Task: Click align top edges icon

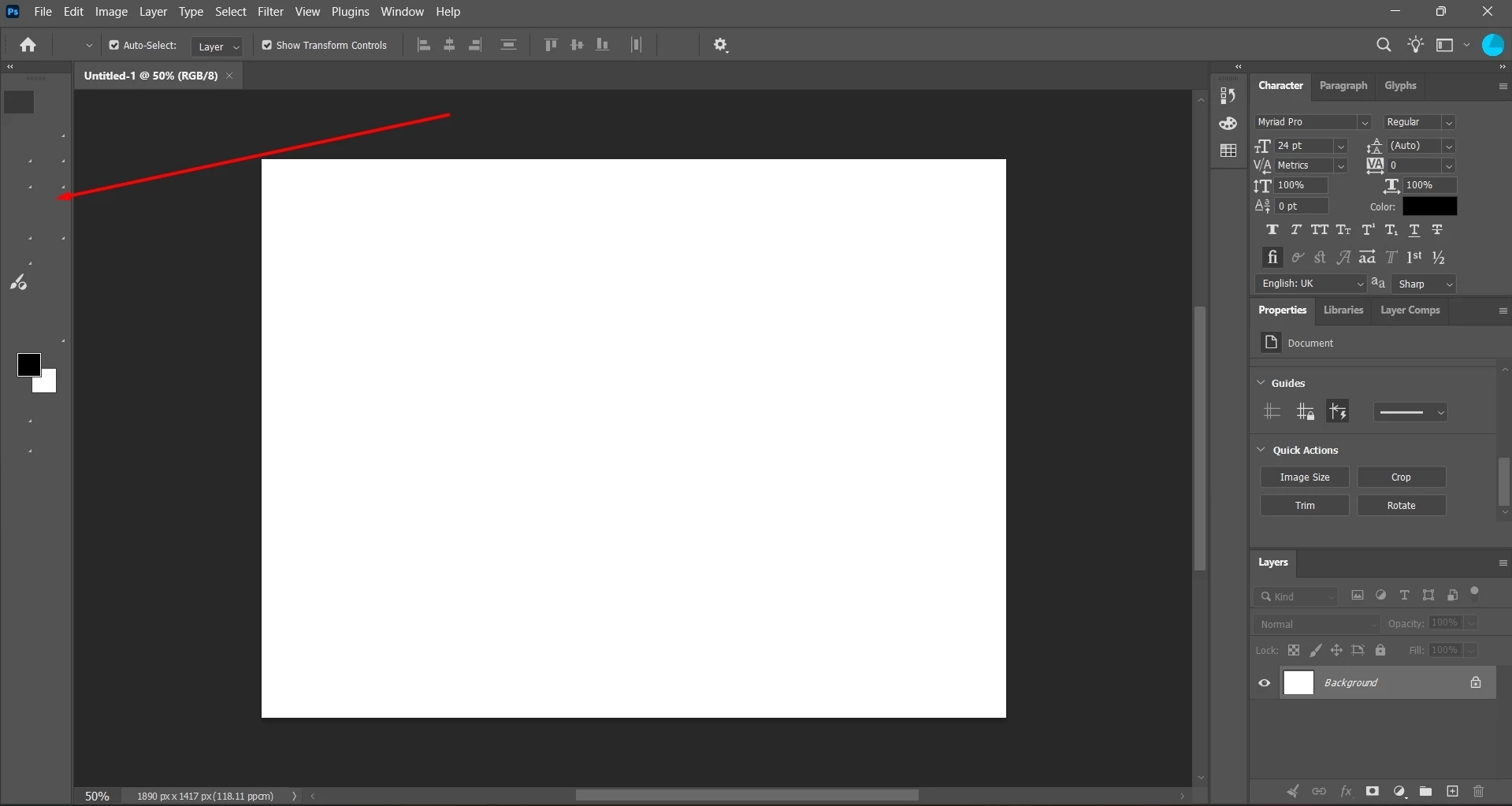Action: tap(551, 45)
